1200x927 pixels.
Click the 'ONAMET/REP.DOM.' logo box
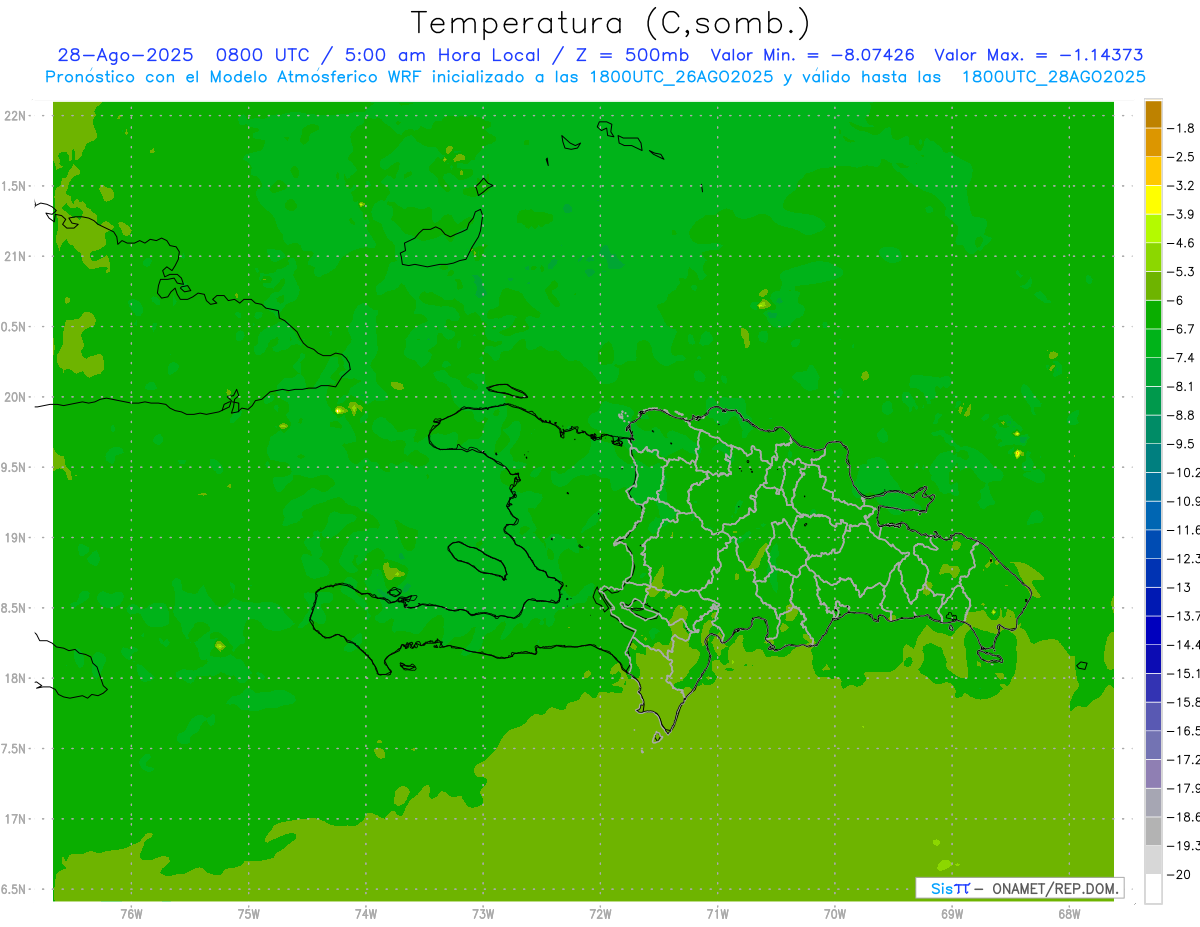tap(1019, 888)
